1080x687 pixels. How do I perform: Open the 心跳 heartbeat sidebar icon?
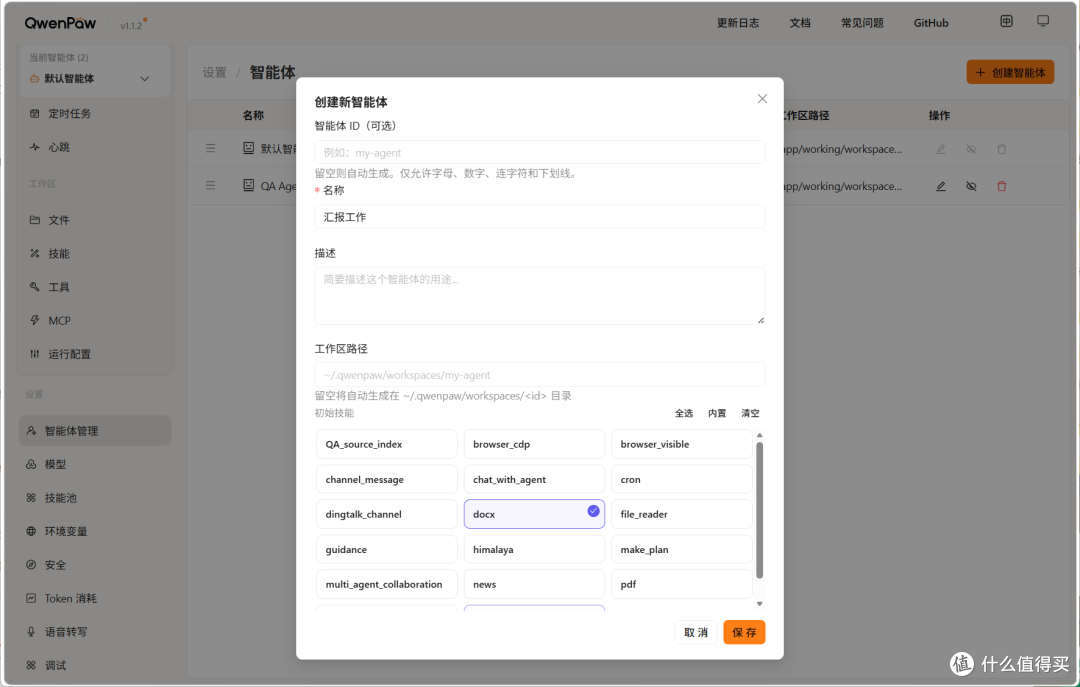[x=34, y=147]
